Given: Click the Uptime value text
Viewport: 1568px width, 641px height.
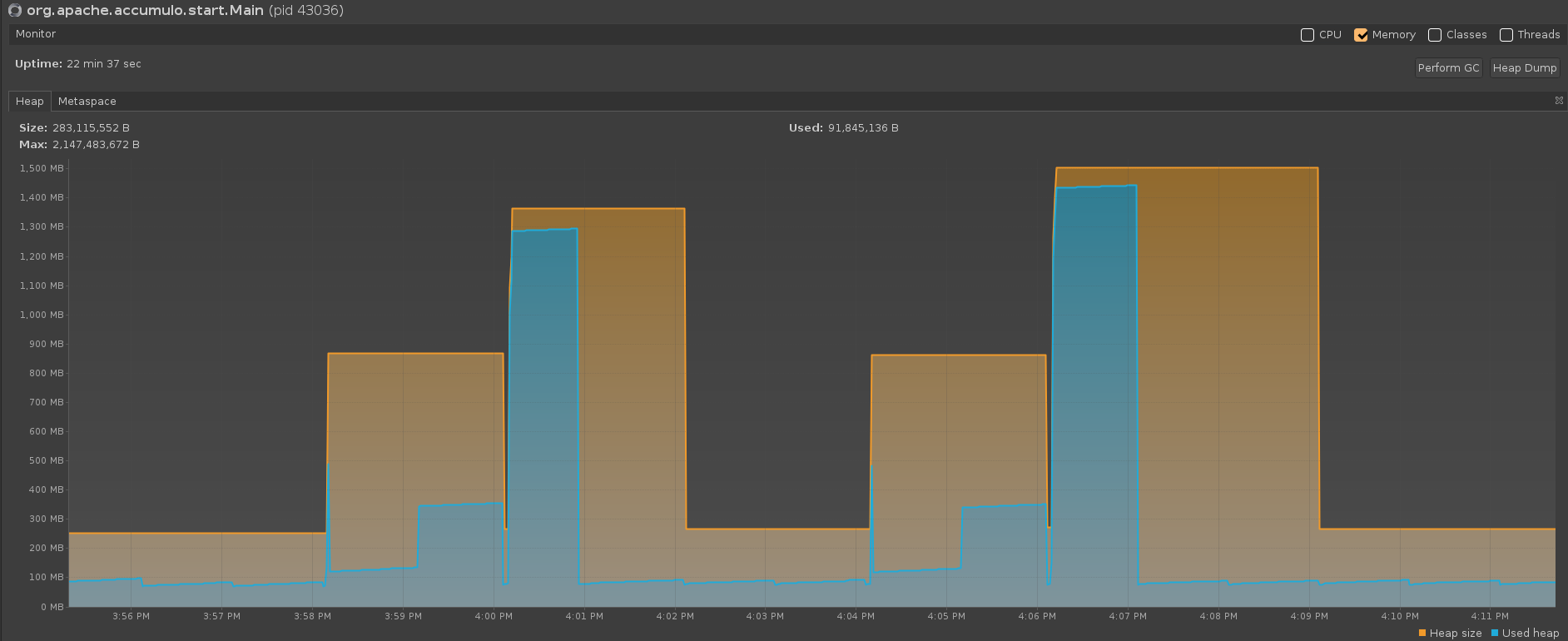Looking at the screenshot, I should pos(103,64).
